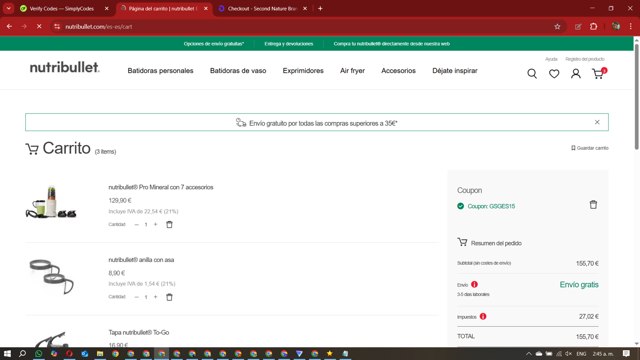Click the nutribullet logo
This screenshot has height=360, width=640.
pyautogui.click(x=64, y=67)
